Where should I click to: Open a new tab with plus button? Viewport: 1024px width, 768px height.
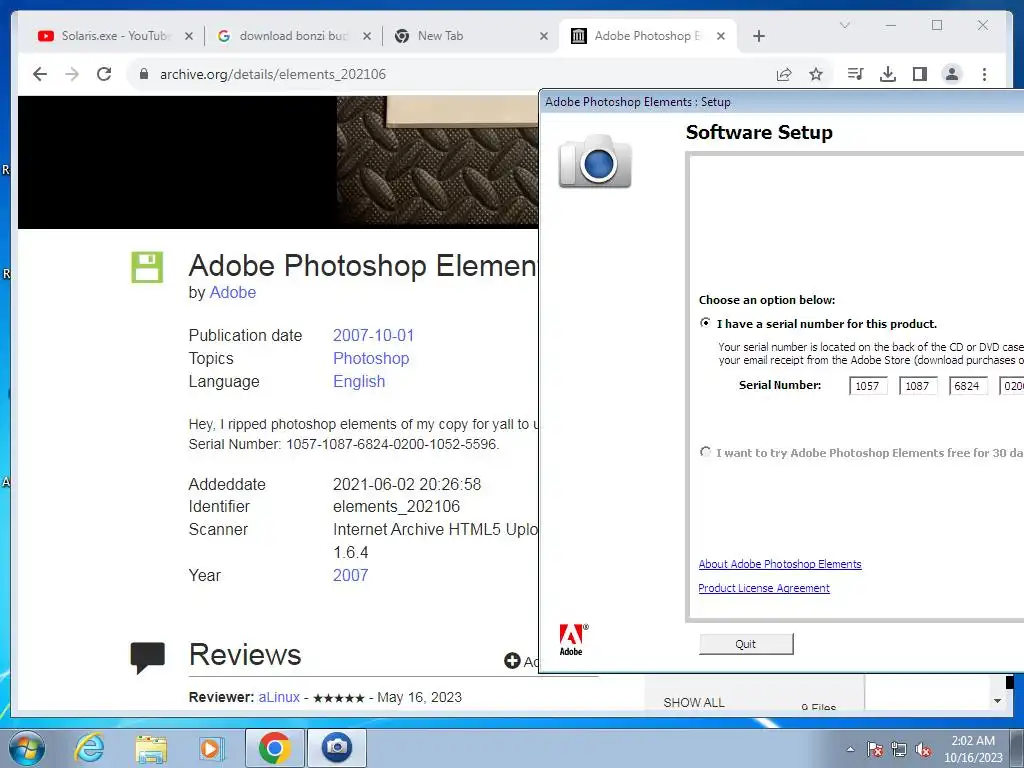coord(758,36)
